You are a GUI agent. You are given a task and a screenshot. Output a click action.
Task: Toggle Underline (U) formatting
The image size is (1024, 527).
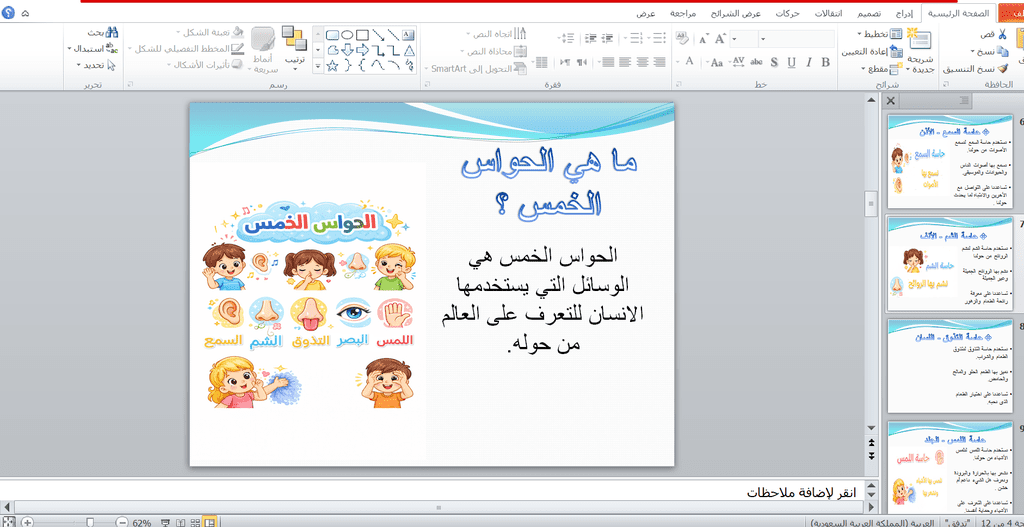click(792, 62)
